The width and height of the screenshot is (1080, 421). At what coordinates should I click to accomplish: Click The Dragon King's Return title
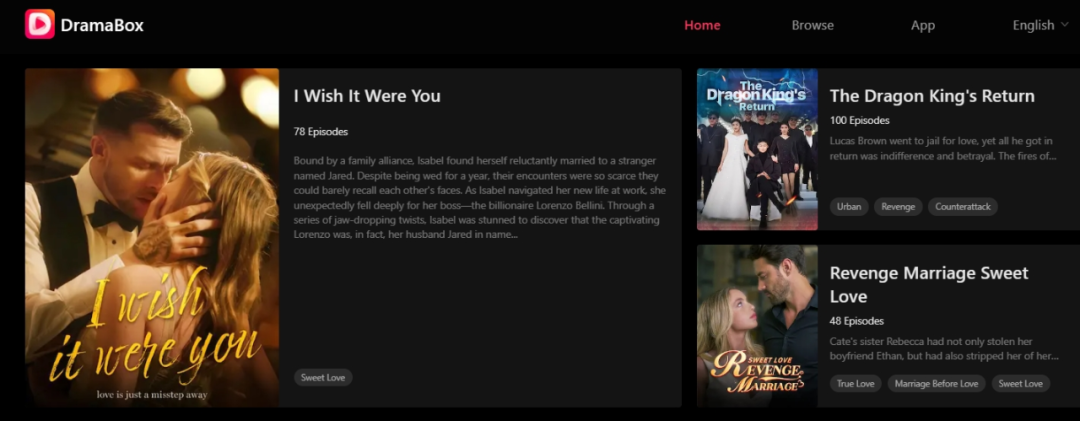tap(932, 96)
